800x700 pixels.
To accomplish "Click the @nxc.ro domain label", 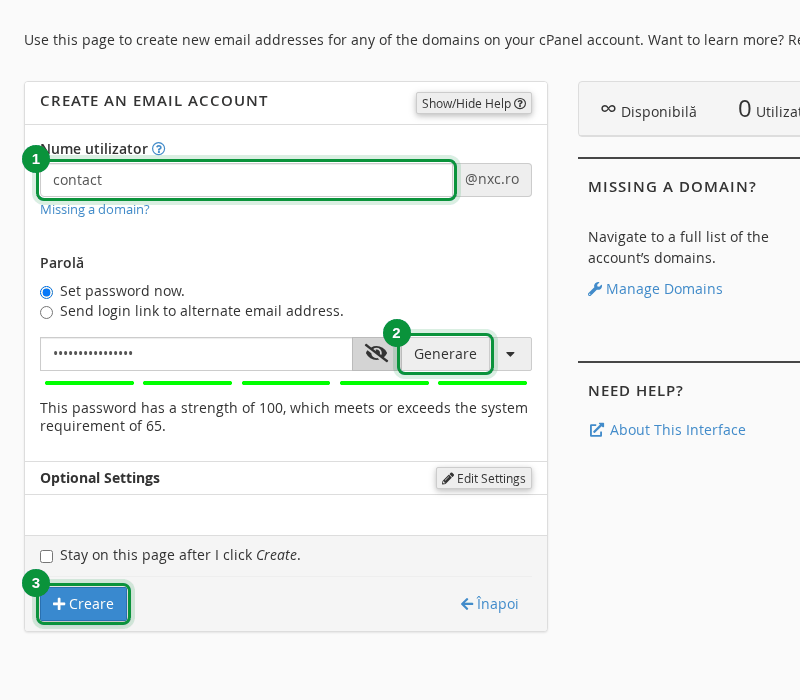I will [492, 180].
